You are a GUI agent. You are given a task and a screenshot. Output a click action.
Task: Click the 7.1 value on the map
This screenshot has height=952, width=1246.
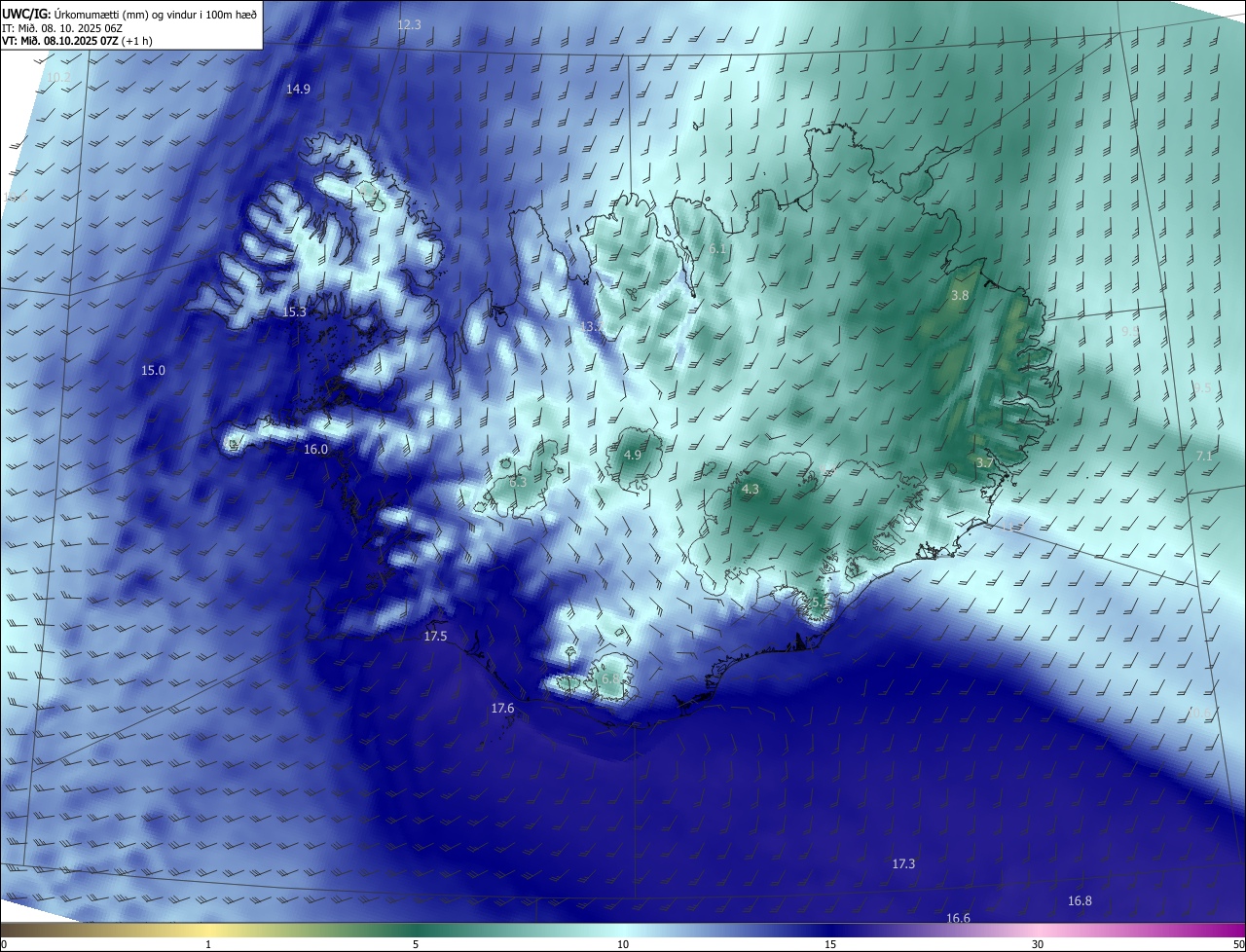tap(1204, 457)
